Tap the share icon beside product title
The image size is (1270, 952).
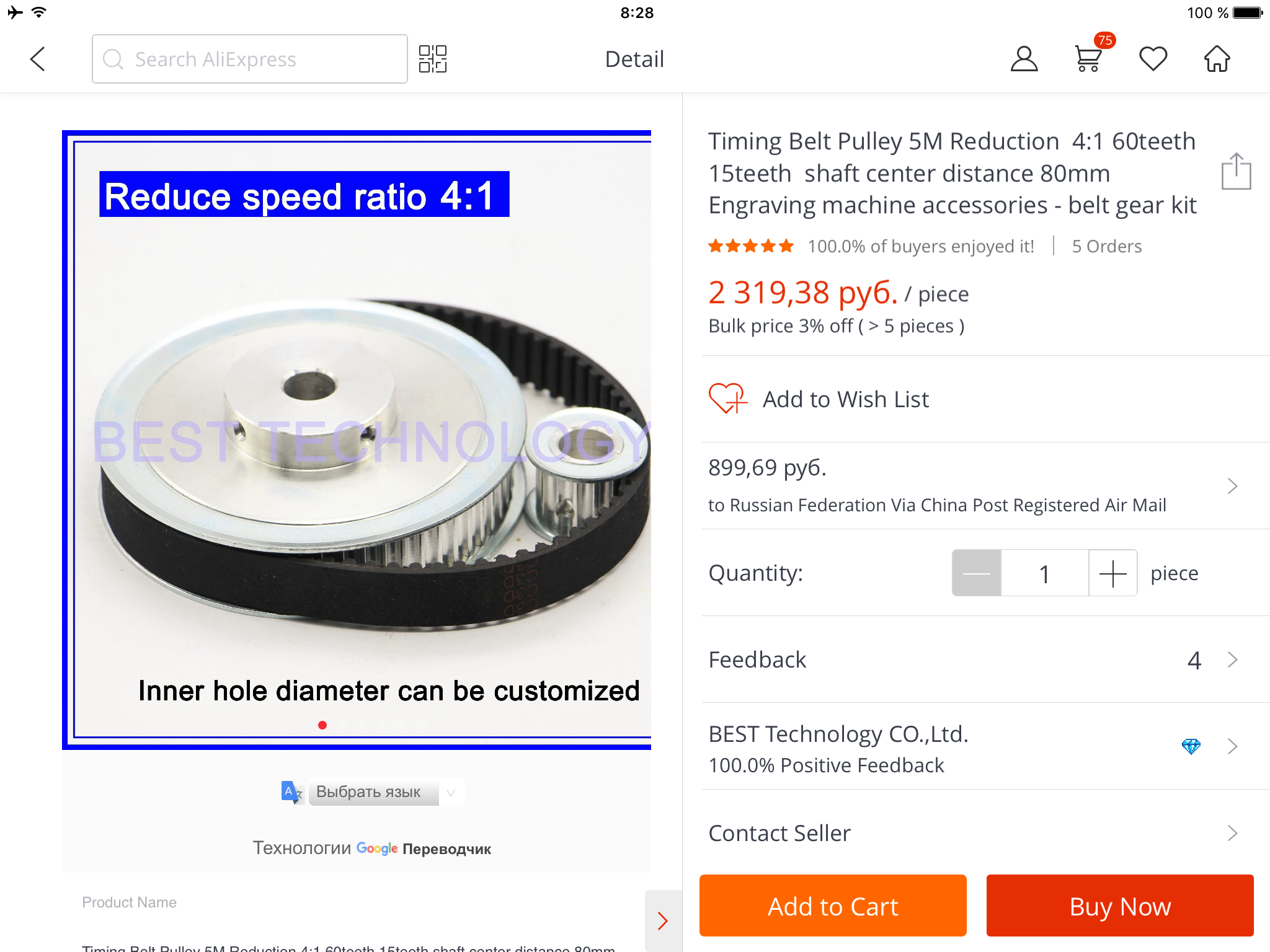[1236, 172]
